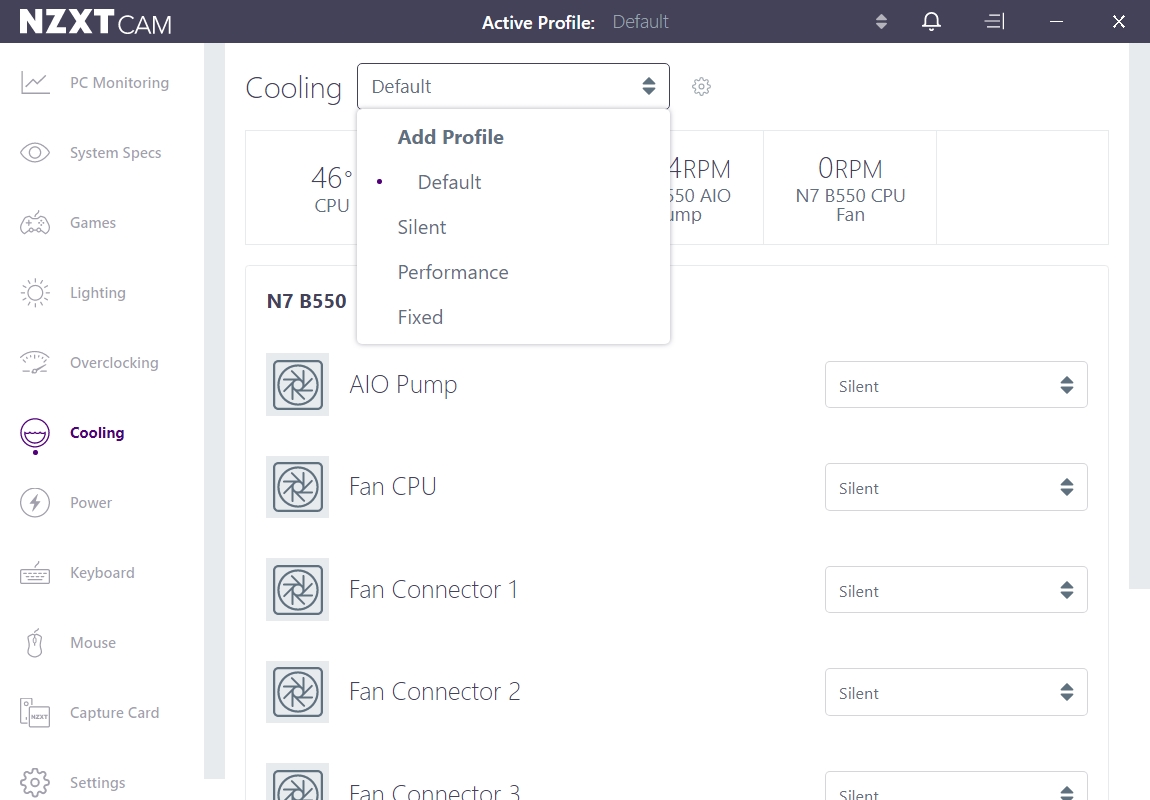1150x800 pixels.
Task: Open the Power section
Action: (91, 502)
